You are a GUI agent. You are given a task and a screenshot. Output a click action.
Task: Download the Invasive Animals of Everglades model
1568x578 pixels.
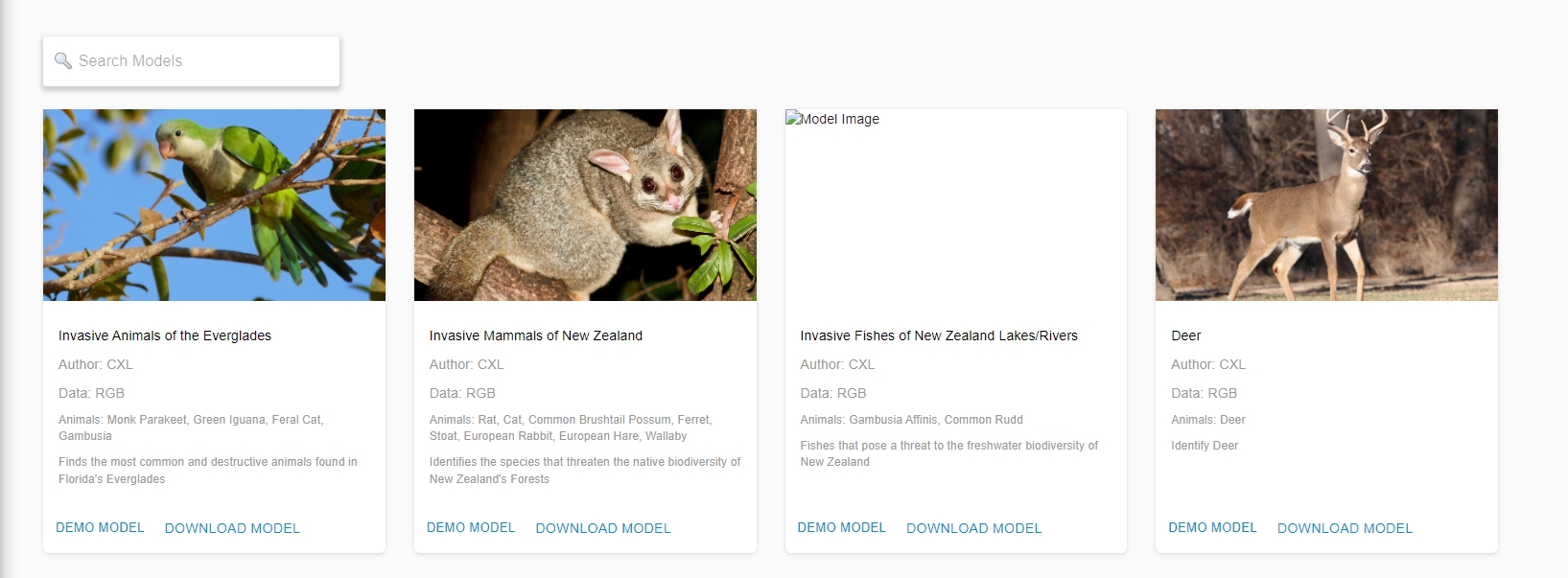(232, 528)
